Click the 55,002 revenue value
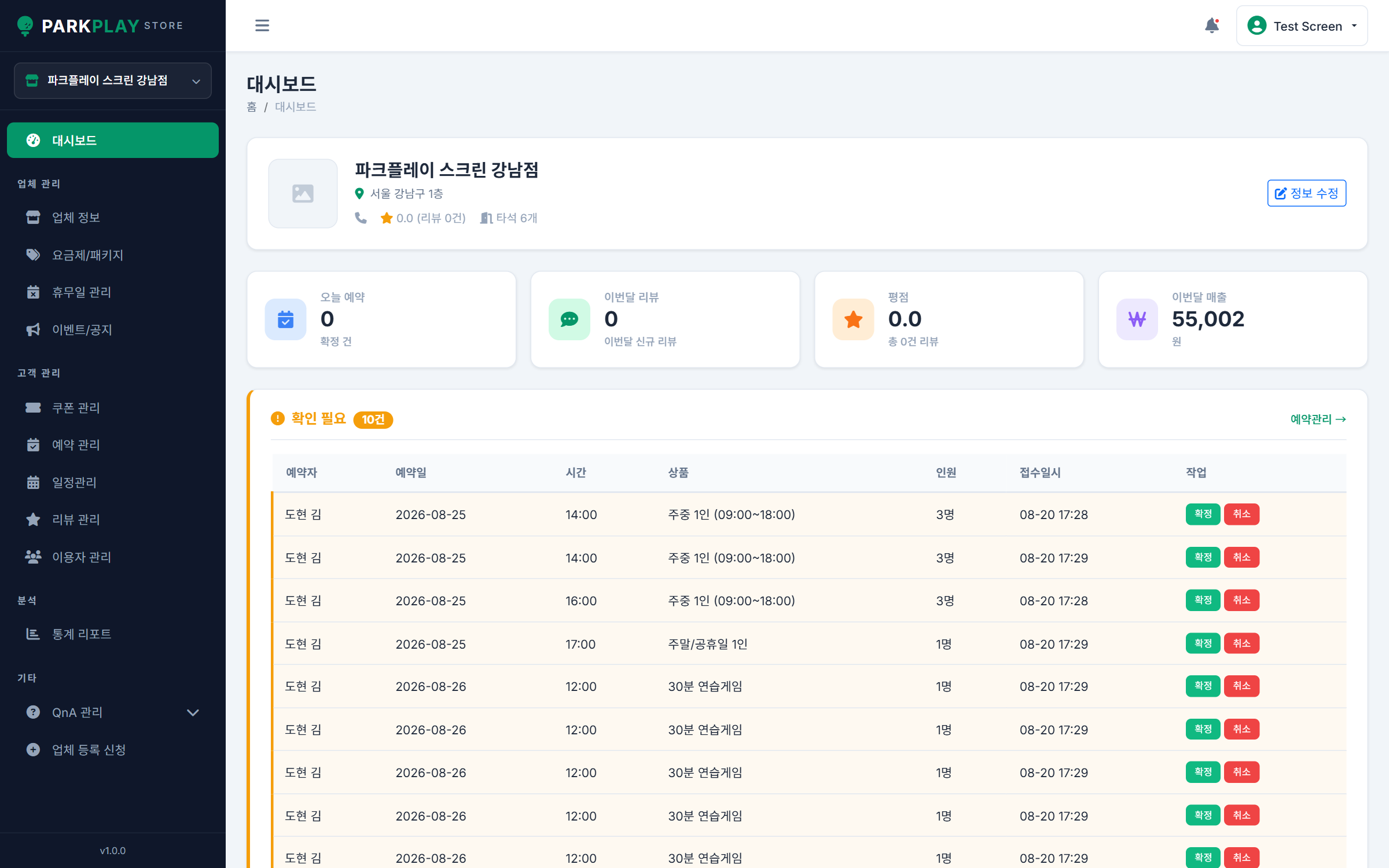 [x=1208, y=319]
